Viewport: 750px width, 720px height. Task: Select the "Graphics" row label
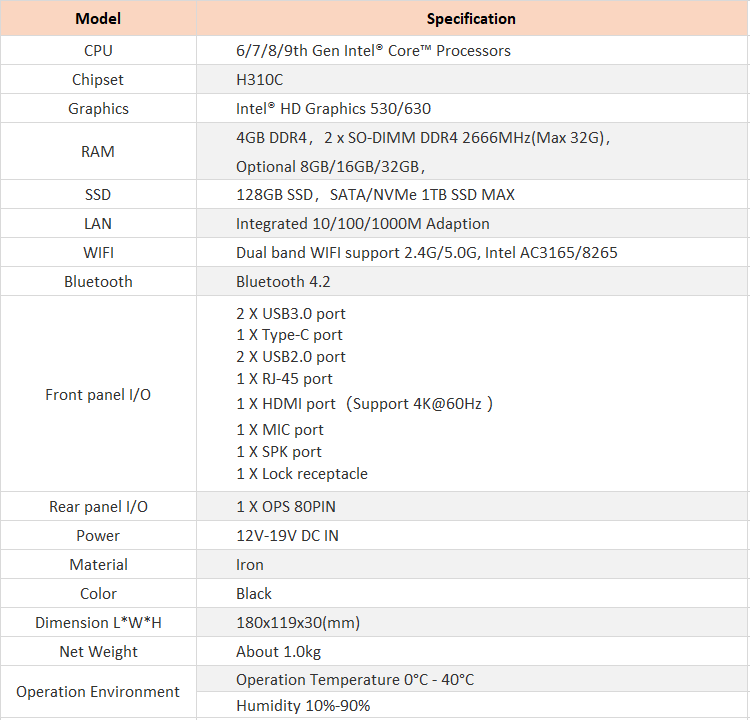98,109
